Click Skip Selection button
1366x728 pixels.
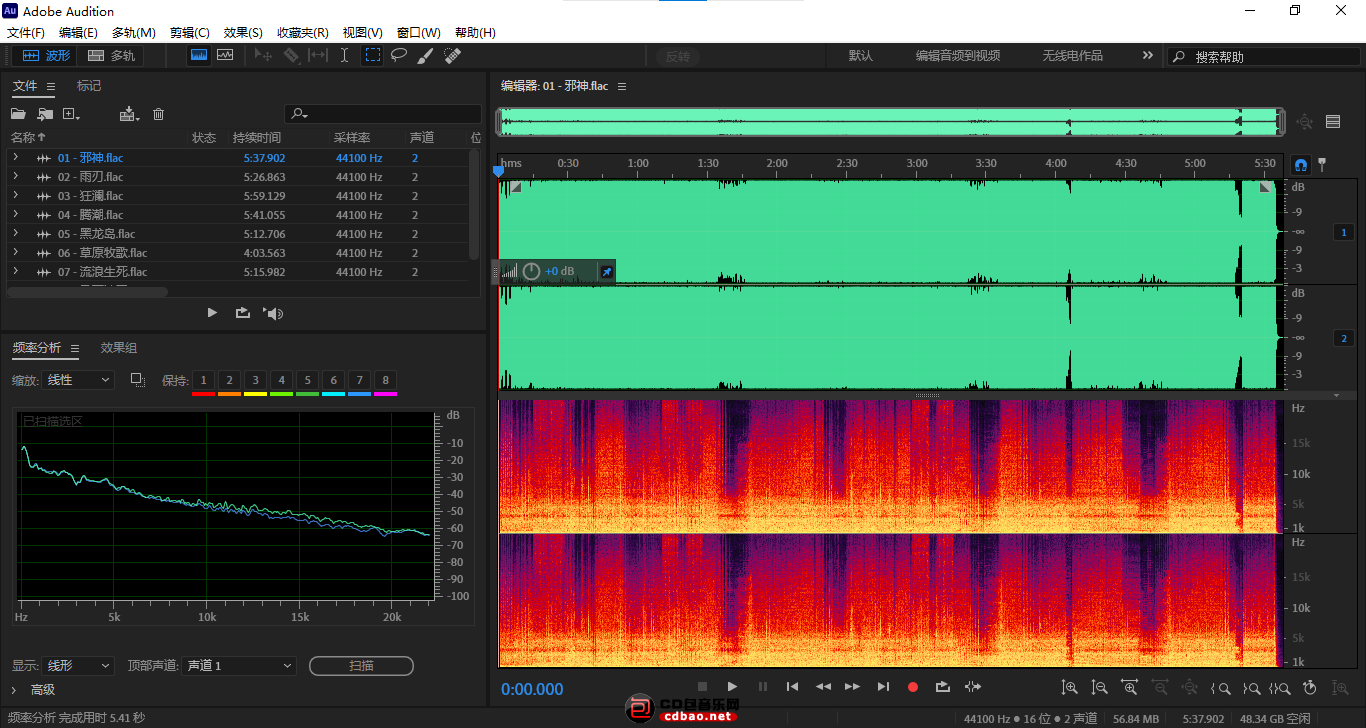click(x=973, y=687)
